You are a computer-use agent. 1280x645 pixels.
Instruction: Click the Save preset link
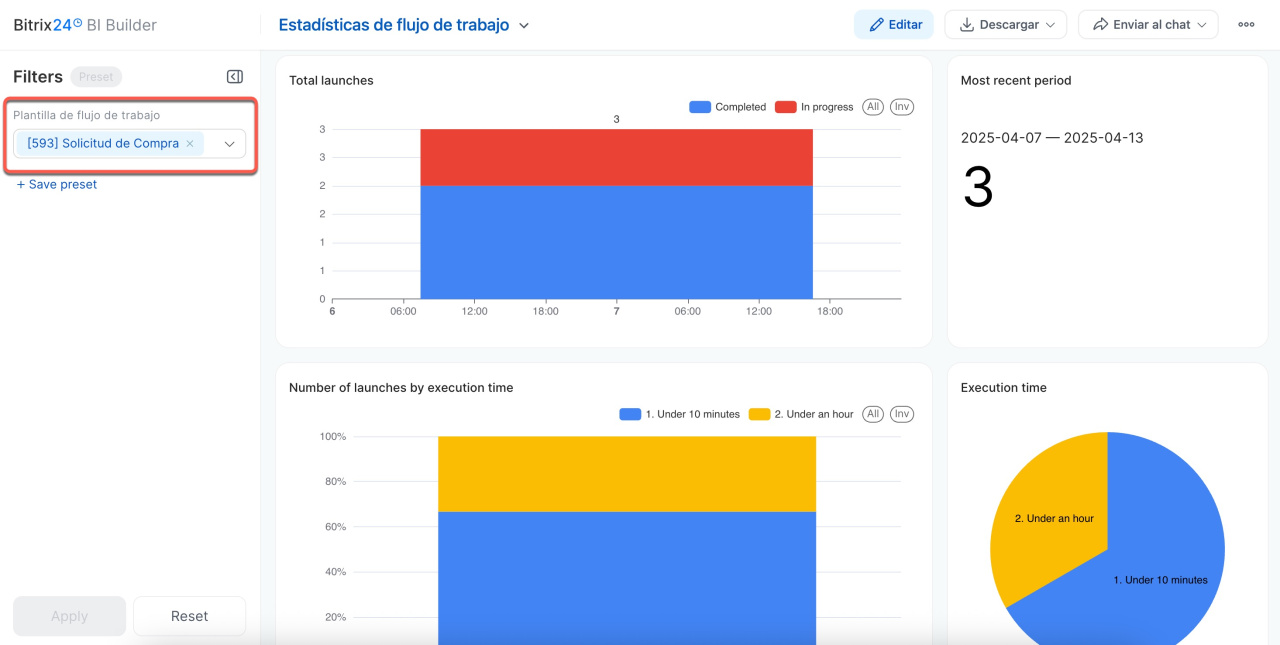pyautogui.click(x=57, y=185)
